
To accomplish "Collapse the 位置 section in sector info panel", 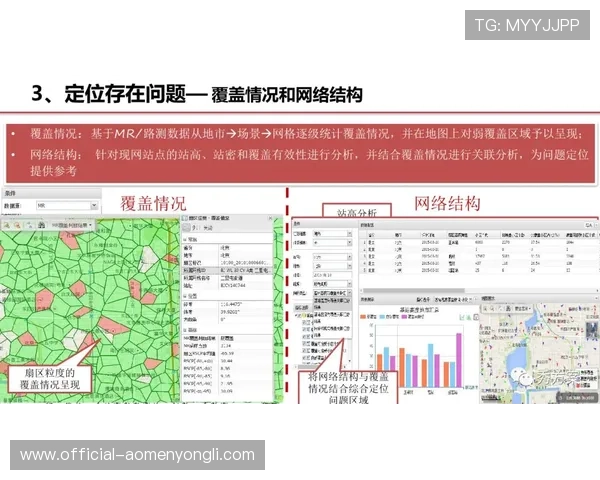I will tap(185, 296).
